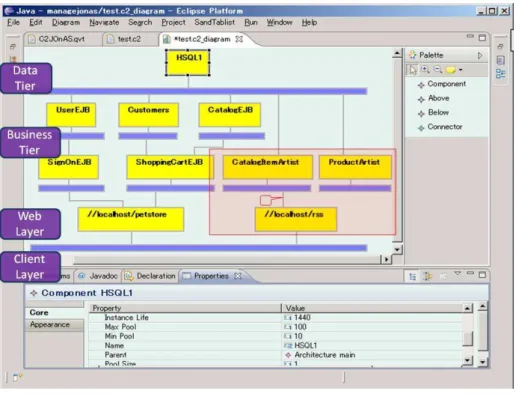Open the File menu
516x394 pixels.
click(x=13, y=22)
